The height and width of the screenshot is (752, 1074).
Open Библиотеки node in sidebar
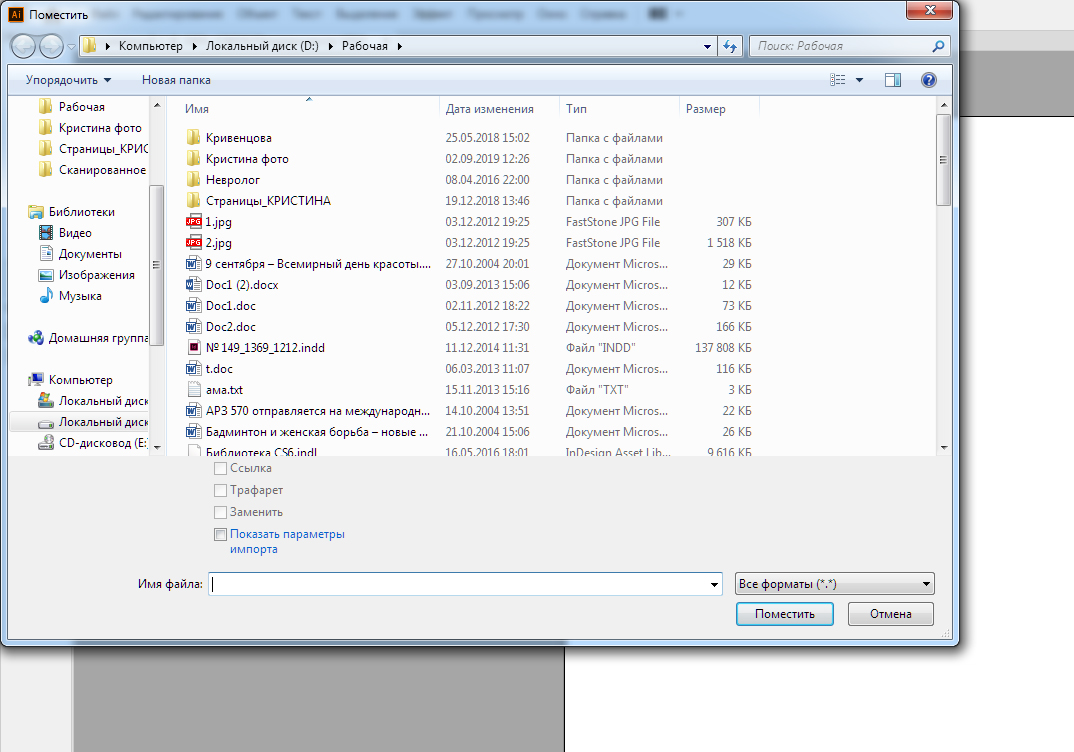[71, 212]
